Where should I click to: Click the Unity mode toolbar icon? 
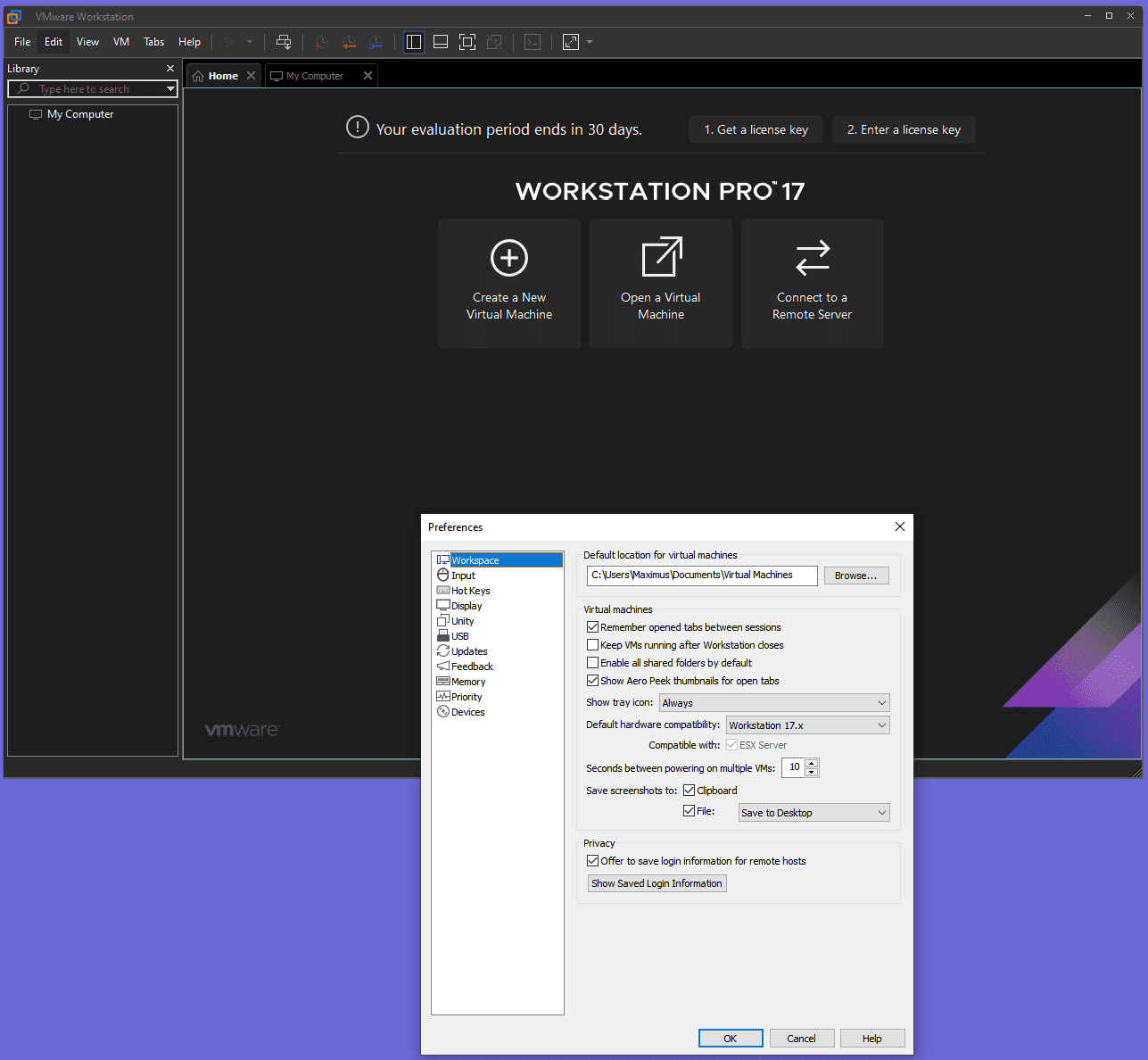[x=494, y=42]
